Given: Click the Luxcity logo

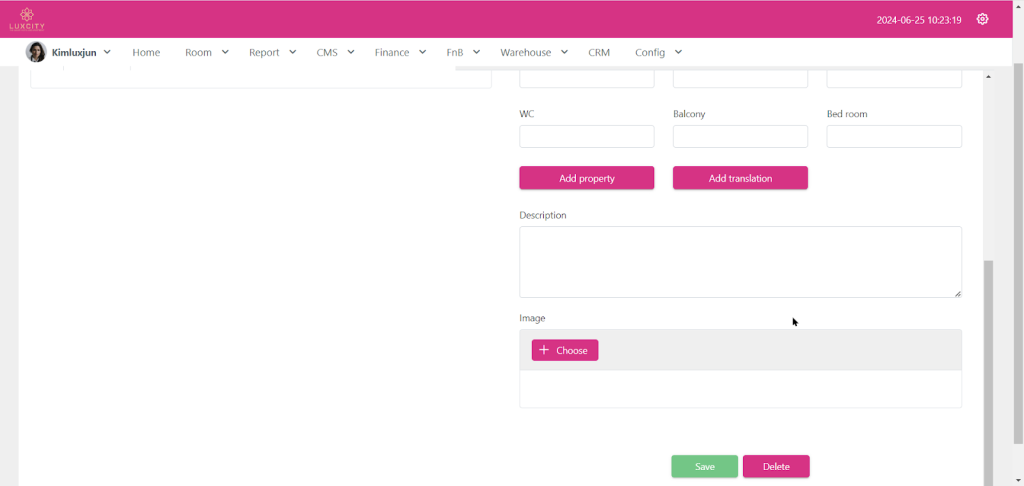Looking at the screenshot, I should point(27,19).
